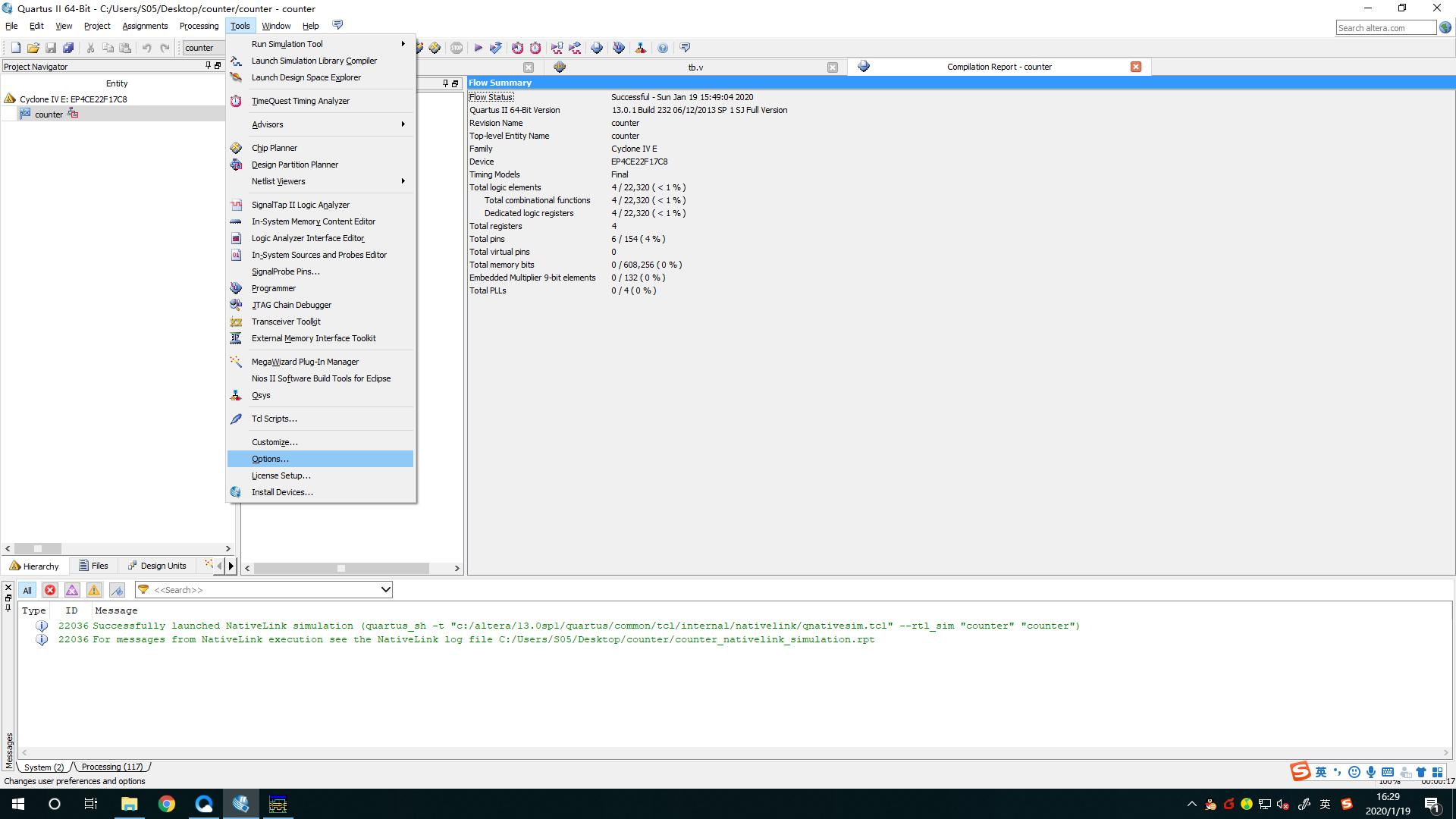
Task: Open MegaWizard Plug-In Manager menu item
Action: pos(320,362)
